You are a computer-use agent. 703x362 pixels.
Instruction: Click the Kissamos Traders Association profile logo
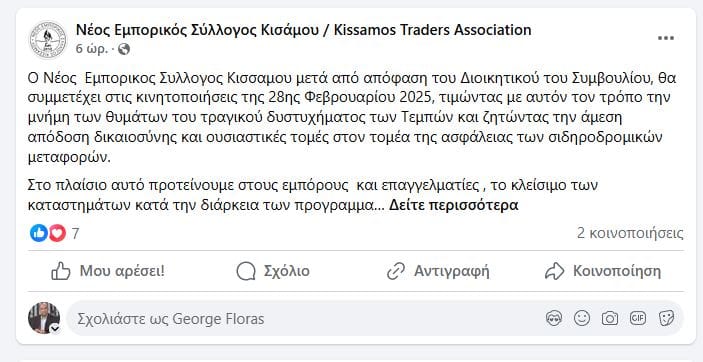48,40
